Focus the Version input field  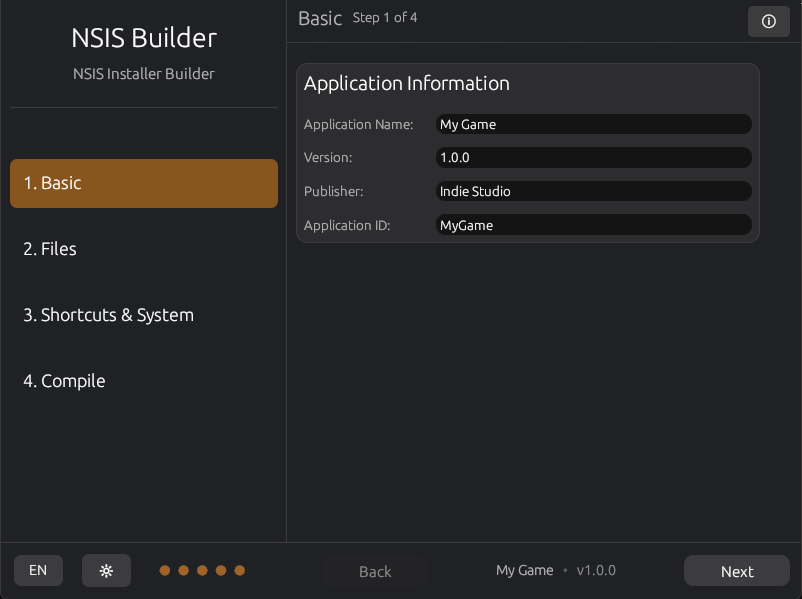[x=593, y=158]
